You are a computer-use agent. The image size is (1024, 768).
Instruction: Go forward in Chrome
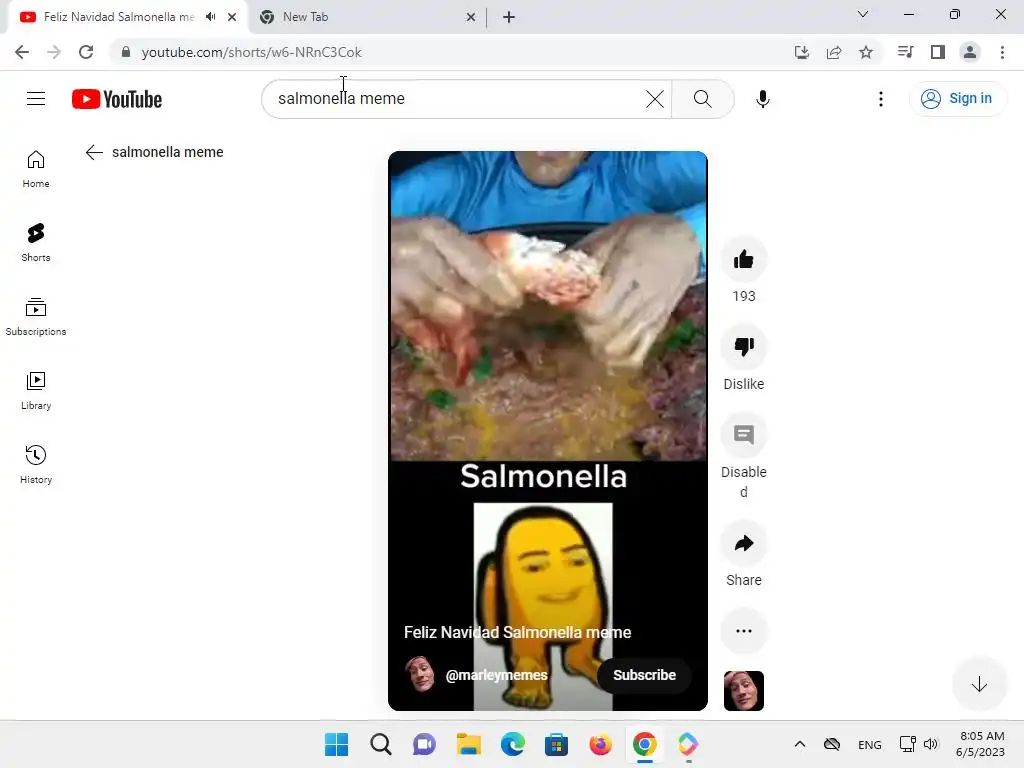(54, 52)
